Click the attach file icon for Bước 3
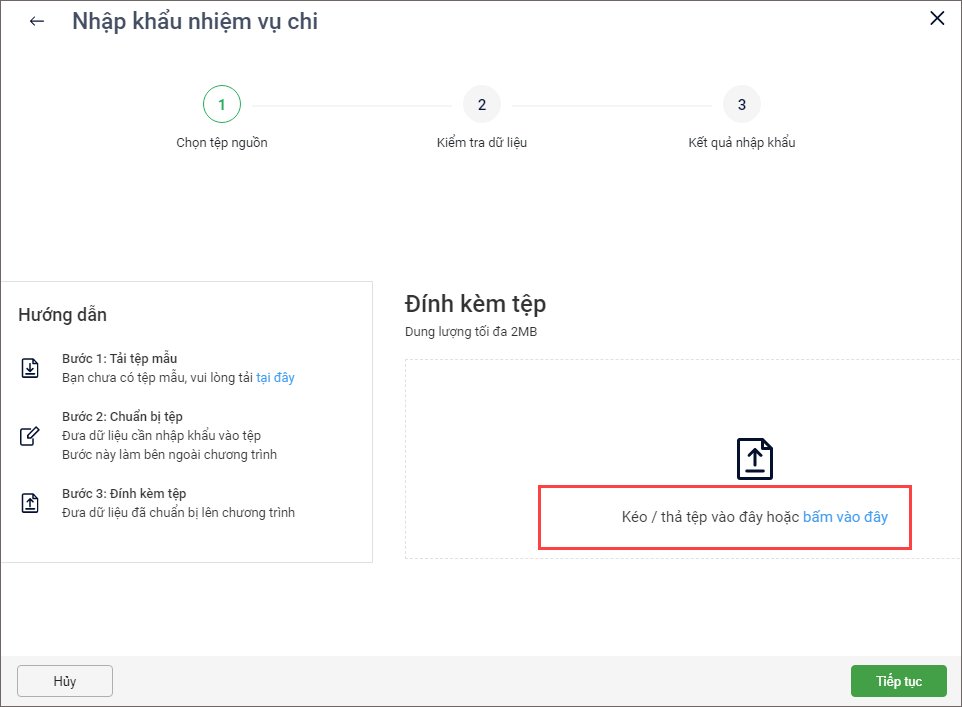 point(30,503)
